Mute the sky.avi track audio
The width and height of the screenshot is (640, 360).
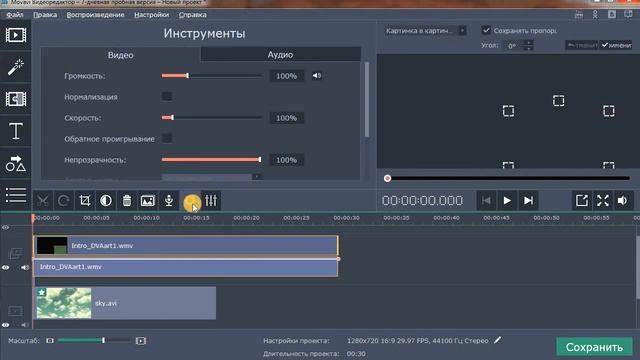pos(25,325)
